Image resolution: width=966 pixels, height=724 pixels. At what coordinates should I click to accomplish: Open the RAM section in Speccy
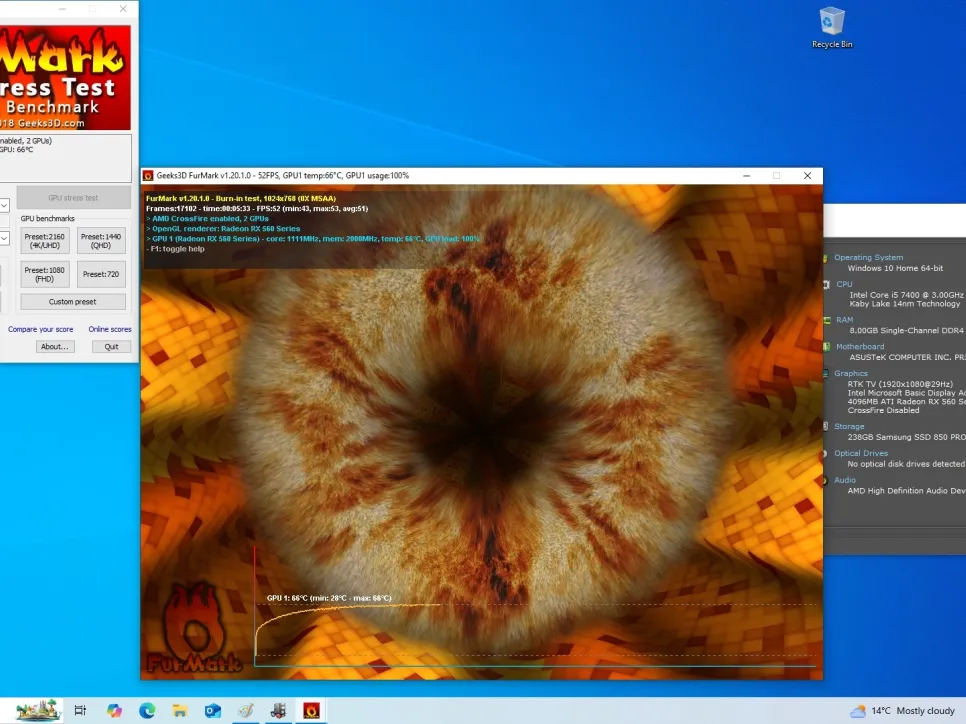[845, 320]
